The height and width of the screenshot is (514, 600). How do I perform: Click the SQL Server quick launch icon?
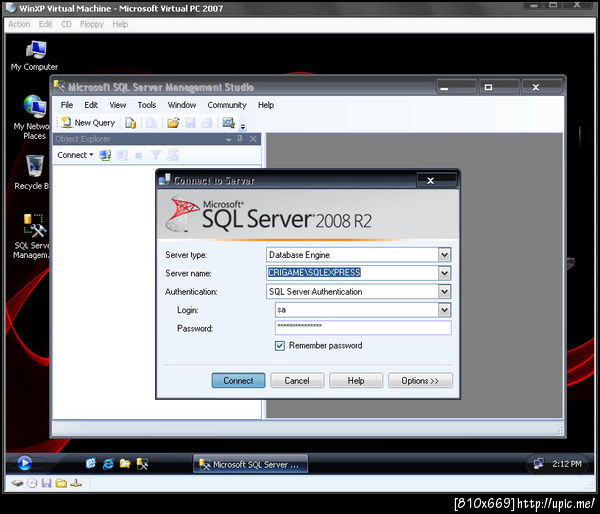[142, 464]
